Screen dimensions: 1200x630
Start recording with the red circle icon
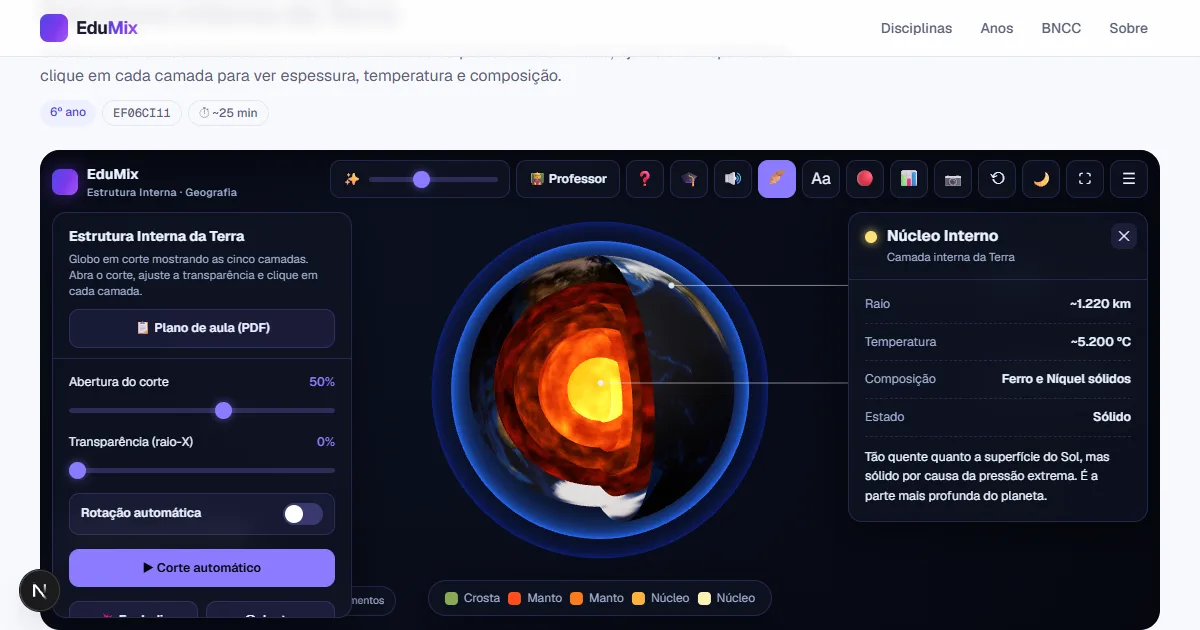point(865,179)
